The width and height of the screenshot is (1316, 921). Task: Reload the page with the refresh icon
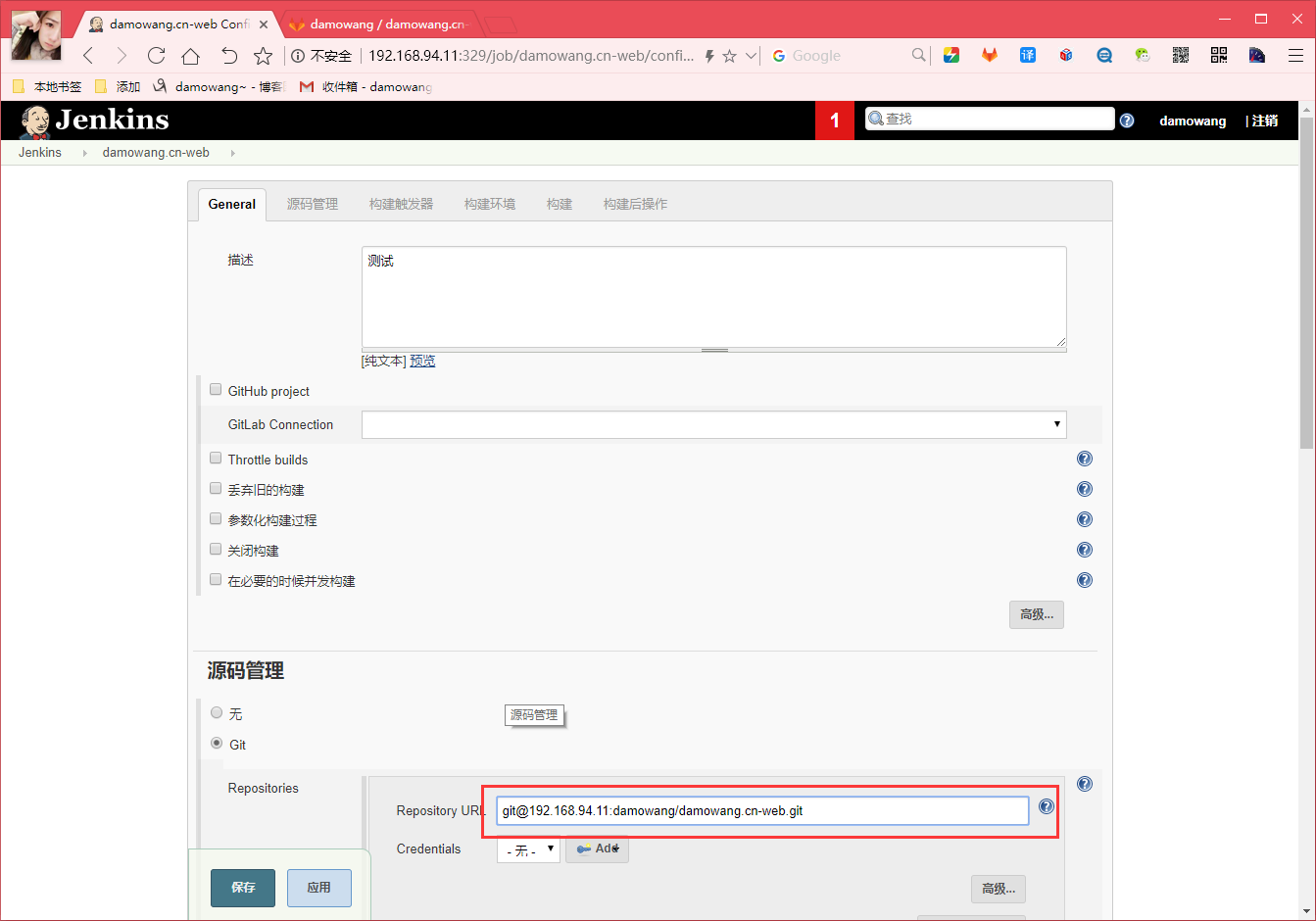pos(156,56)
